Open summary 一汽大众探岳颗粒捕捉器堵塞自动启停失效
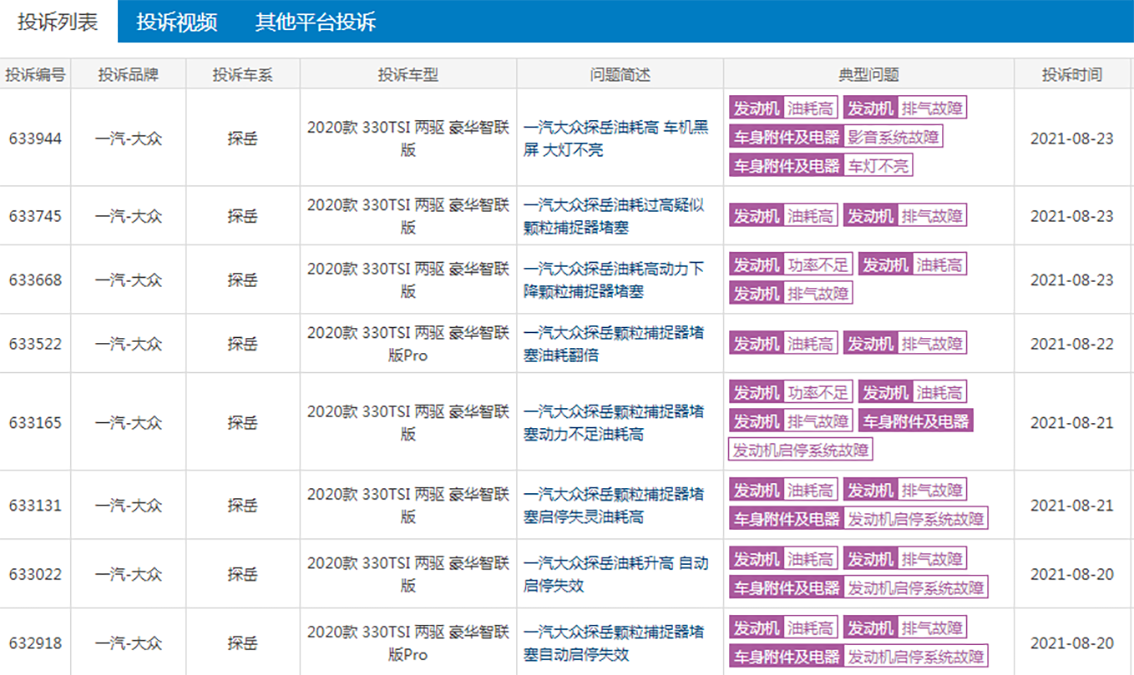1134x675 pixels. click(614, 642)
